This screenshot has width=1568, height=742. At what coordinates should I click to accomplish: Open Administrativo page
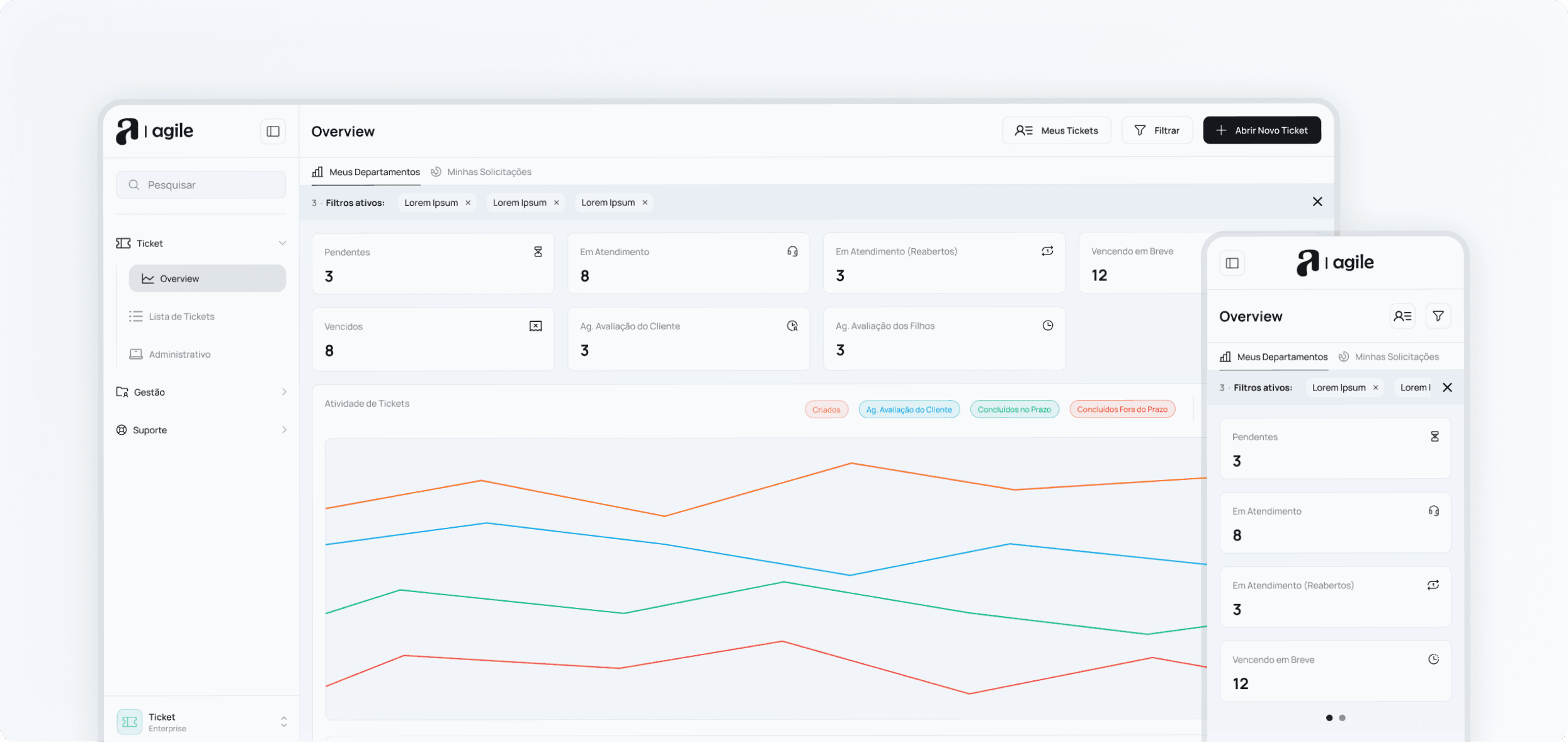170,354
